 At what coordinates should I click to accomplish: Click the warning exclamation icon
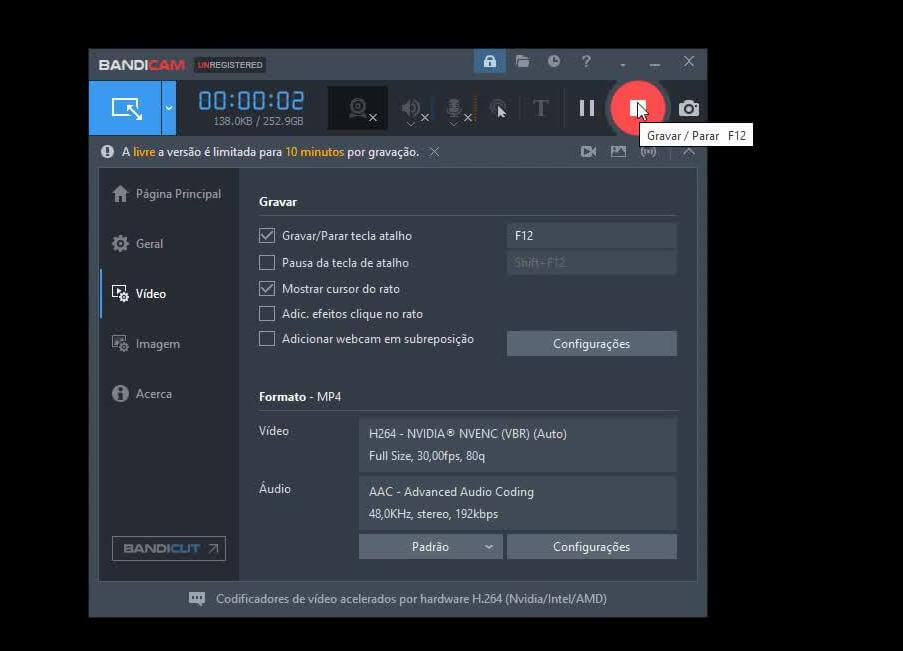point(107,152)
